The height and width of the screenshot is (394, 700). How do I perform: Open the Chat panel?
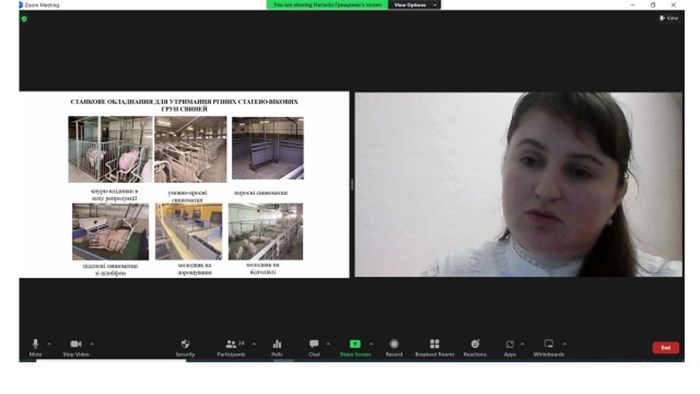(314, 348)
